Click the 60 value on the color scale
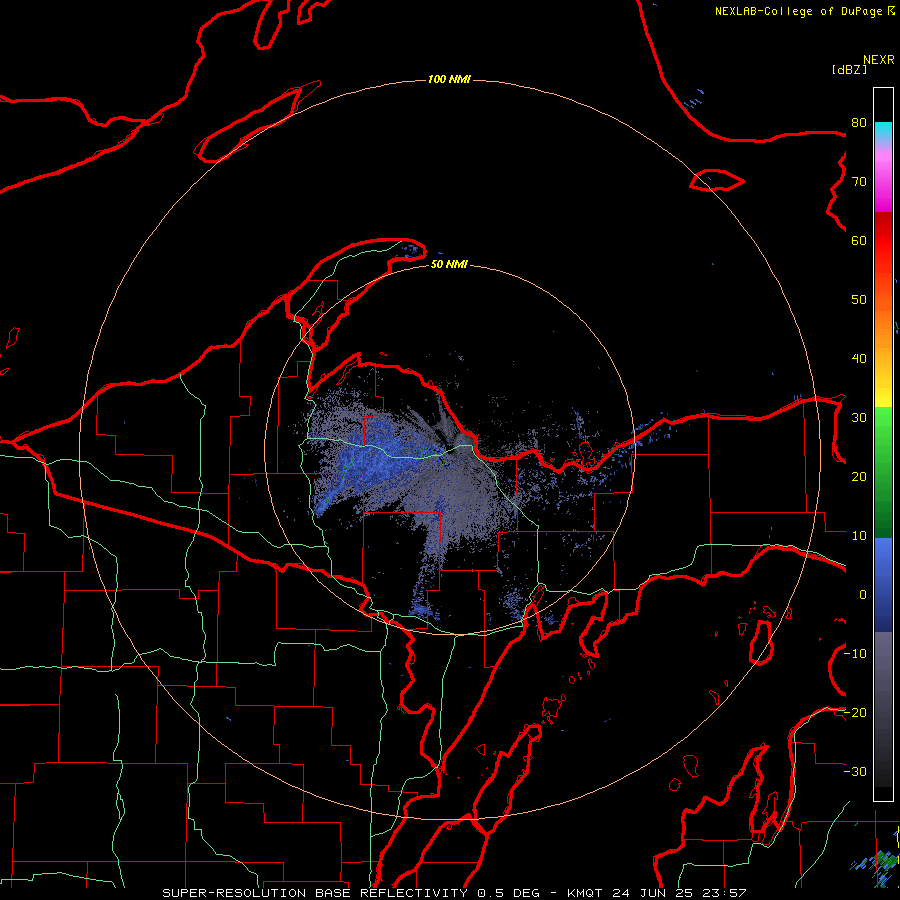This screenshot has width=900, height=900. (x=859, y=241)
